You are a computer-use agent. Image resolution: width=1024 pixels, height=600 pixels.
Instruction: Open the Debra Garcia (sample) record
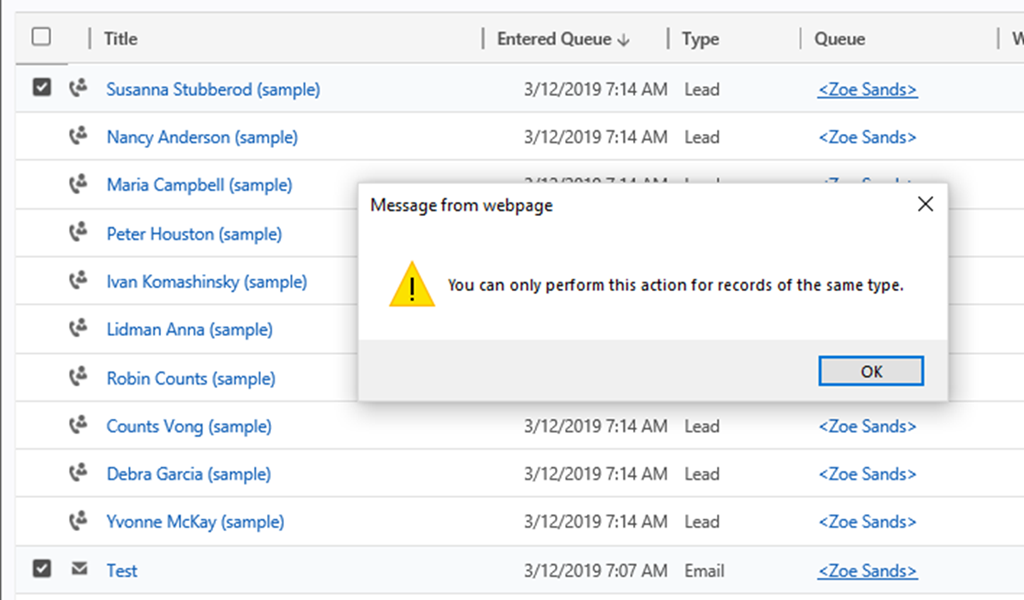(x=188, y=474)
